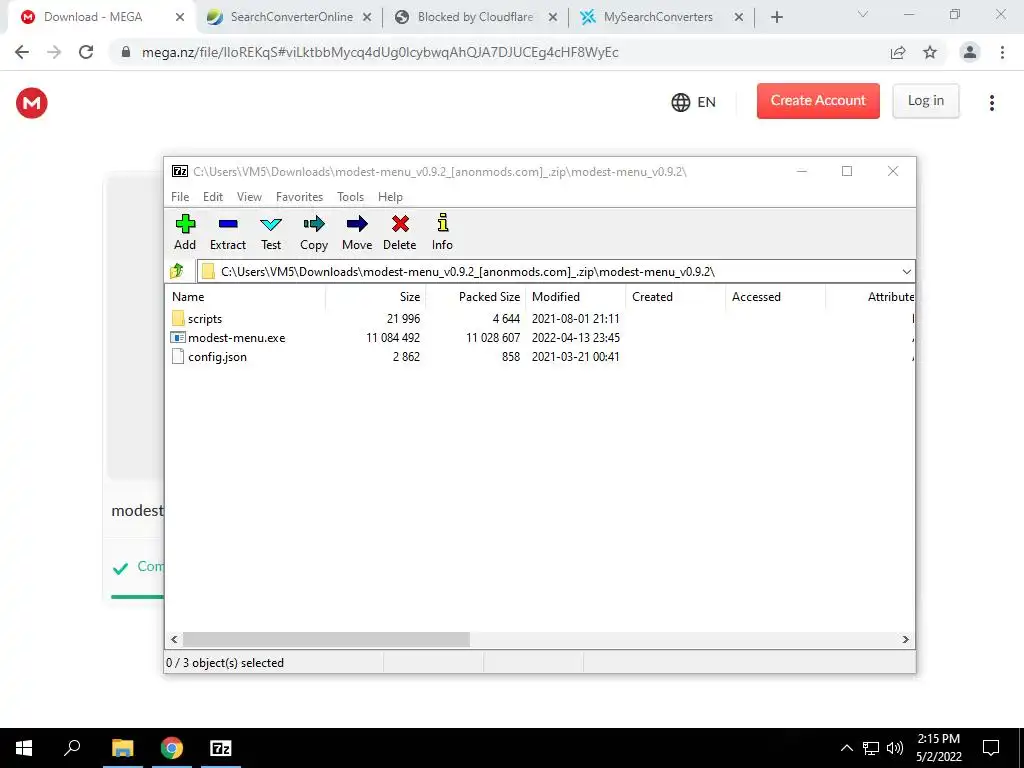Go up one folder level in 7-Zip
This screenshot has height=768, width=1024.
tap(177, 271)
